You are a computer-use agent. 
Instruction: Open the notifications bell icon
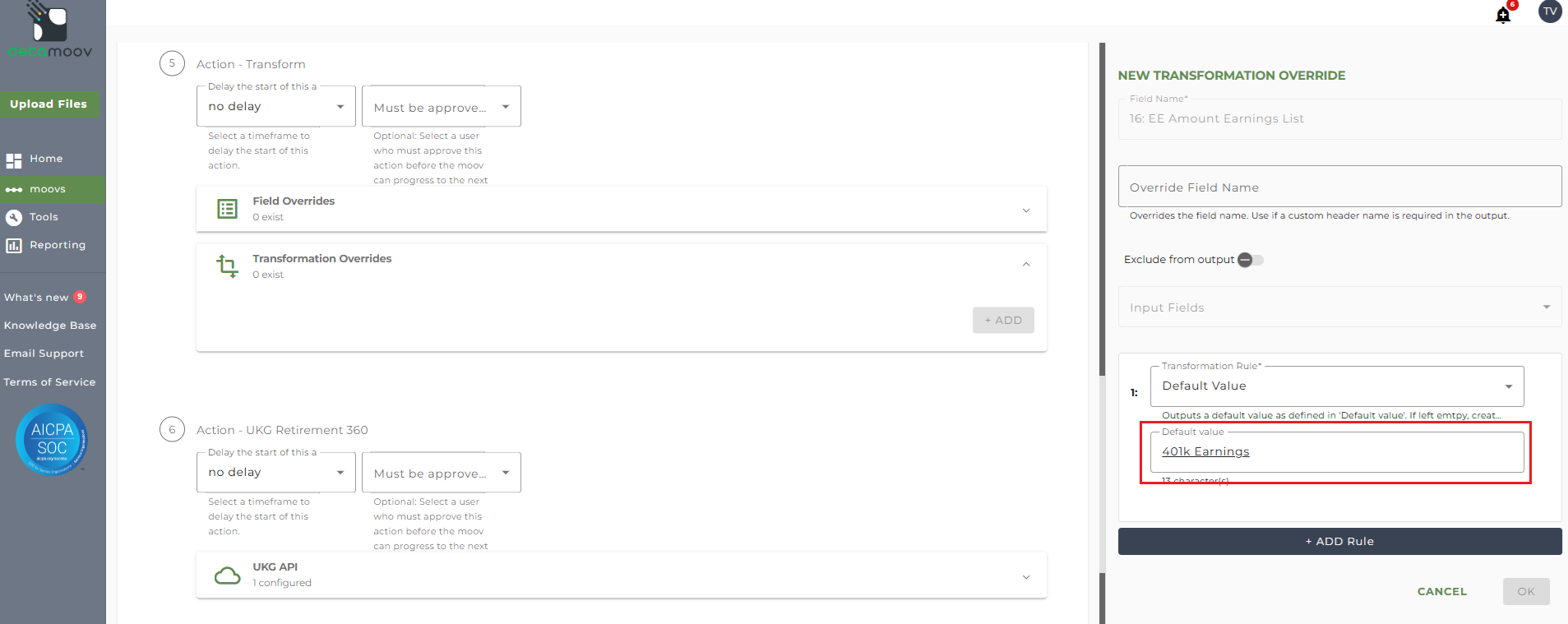click(1503, 15)
